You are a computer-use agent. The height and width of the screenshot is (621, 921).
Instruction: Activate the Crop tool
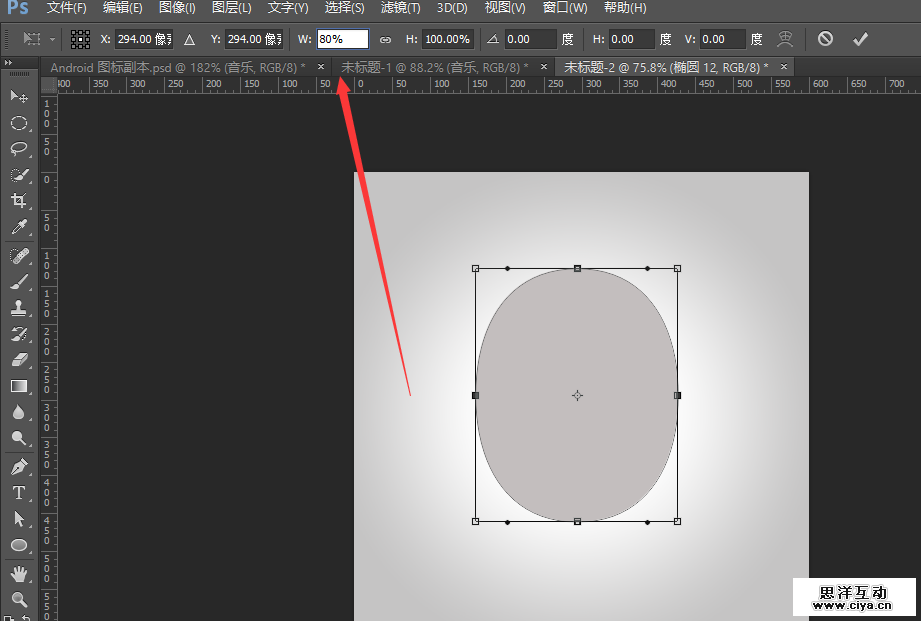coord(19,201)
